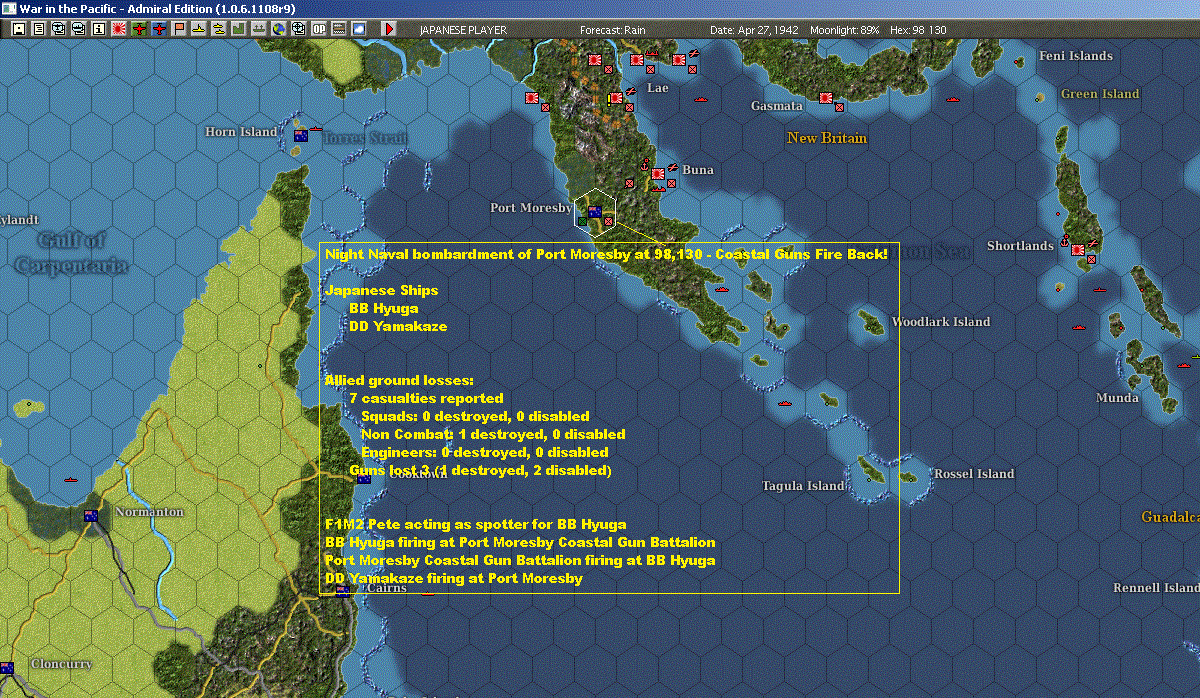Open the document list report icon
This screenshot has width=1200, height=698.
tap(39, 29)
